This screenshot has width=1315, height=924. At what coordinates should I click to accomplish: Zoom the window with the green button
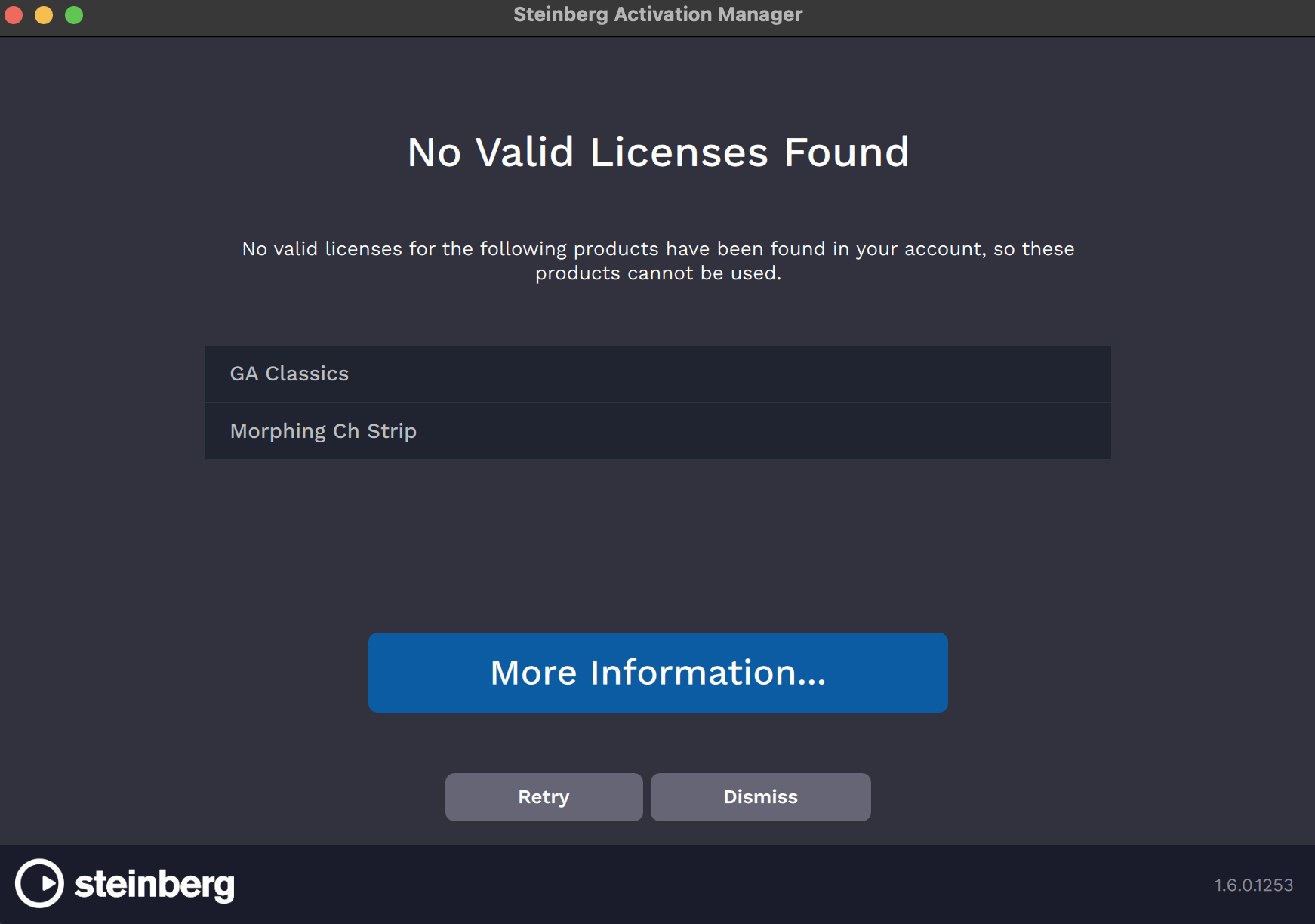click(x=74, y=15)
